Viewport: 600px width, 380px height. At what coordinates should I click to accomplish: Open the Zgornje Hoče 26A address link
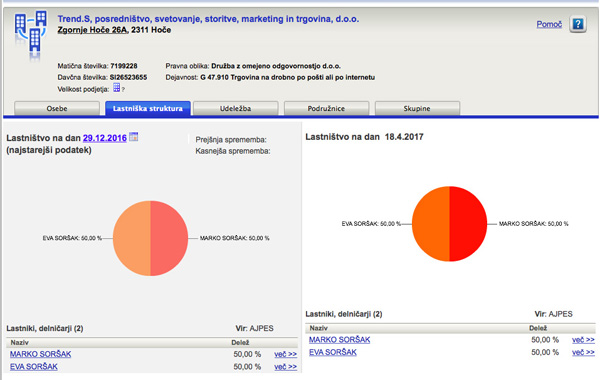92,30
